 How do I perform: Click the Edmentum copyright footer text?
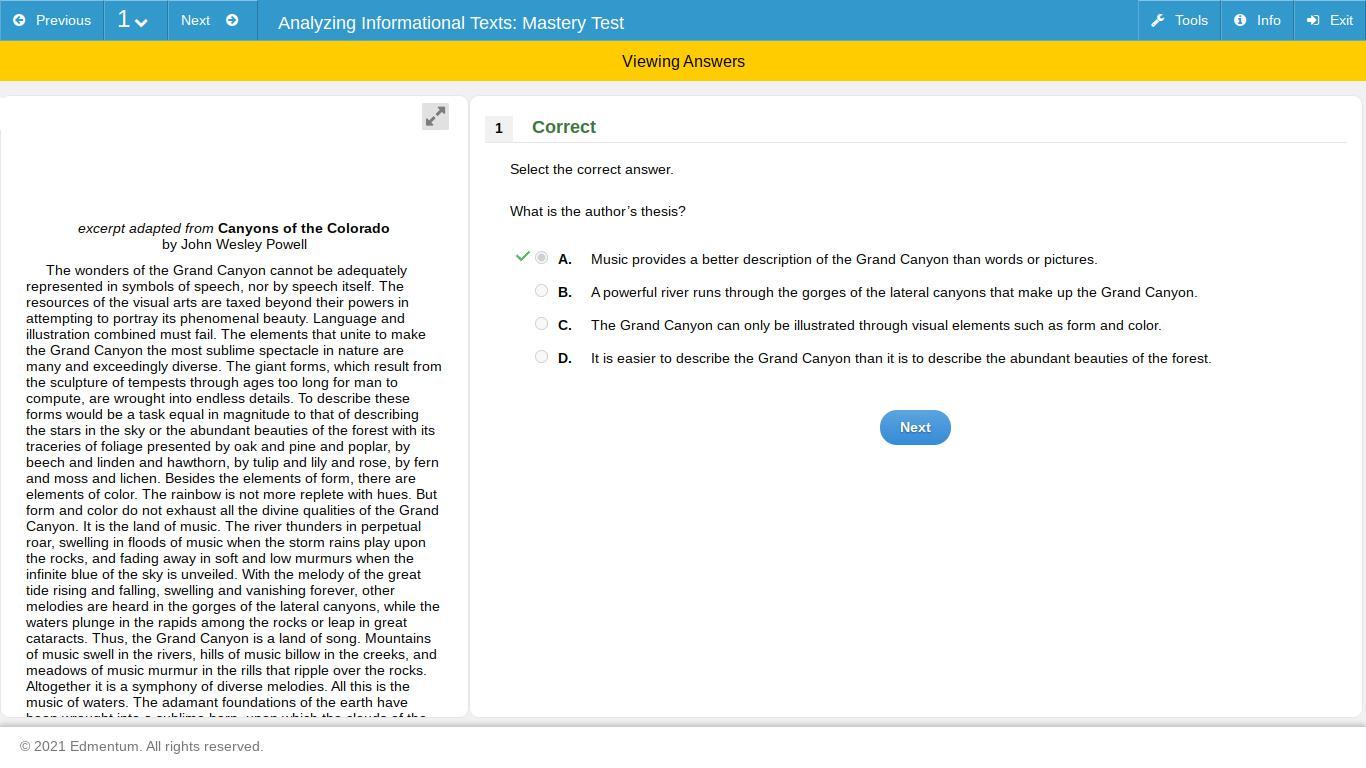pos(141,746)
